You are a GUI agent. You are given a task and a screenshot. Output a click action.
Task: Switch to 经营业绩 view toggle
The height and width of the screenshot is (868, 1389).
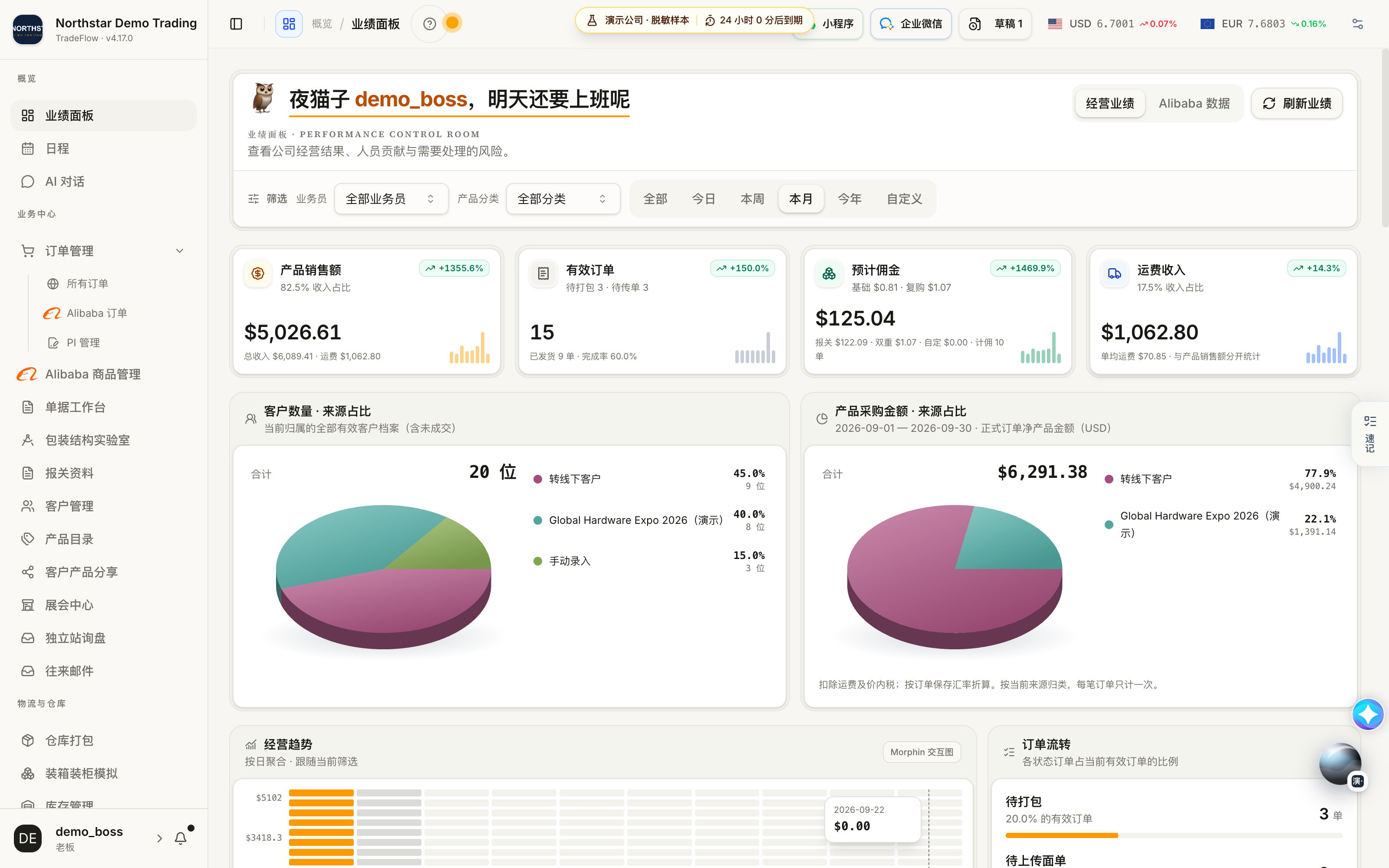point(1109,103)
